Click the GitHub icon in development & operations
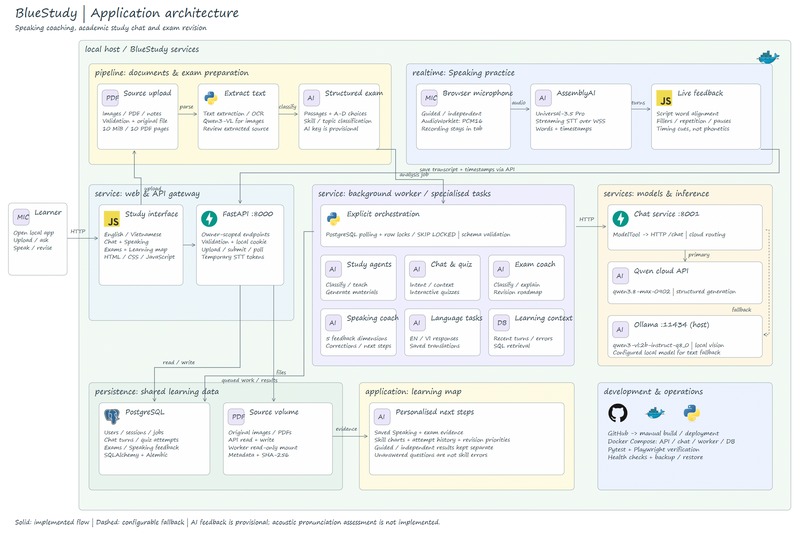Image resolution: width=806 pixels, height=537 pixels. point(618,413)
